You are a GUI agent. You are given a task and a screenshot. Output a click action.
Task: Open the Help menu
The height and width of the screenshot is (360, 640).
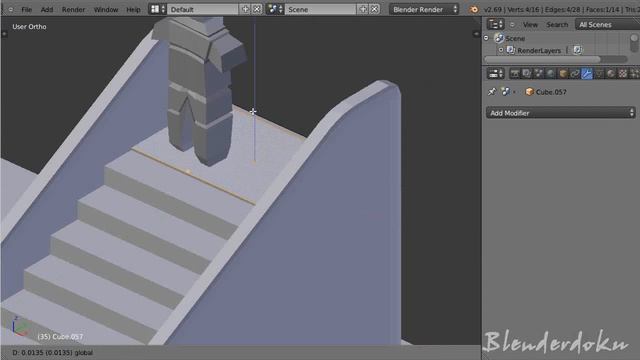tap(133, 9)
